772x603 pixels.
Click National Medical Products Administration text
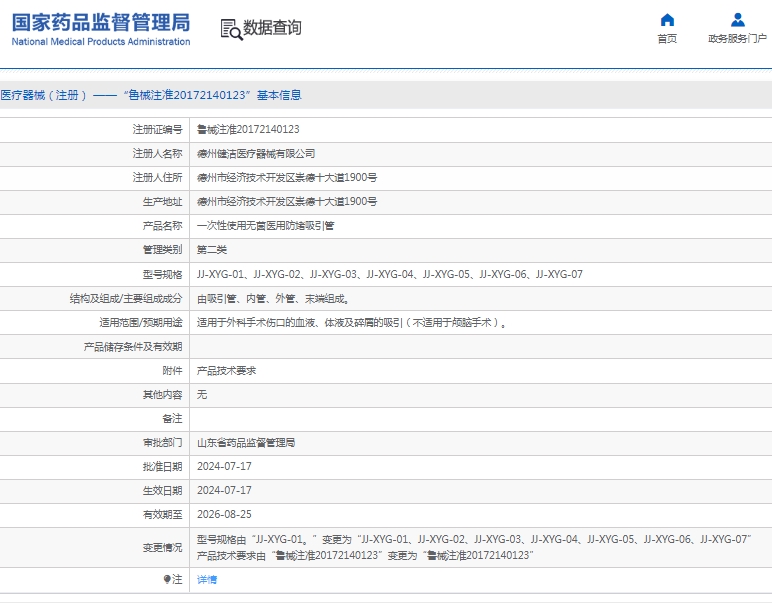pyautogui.click(x=101, y=42)
